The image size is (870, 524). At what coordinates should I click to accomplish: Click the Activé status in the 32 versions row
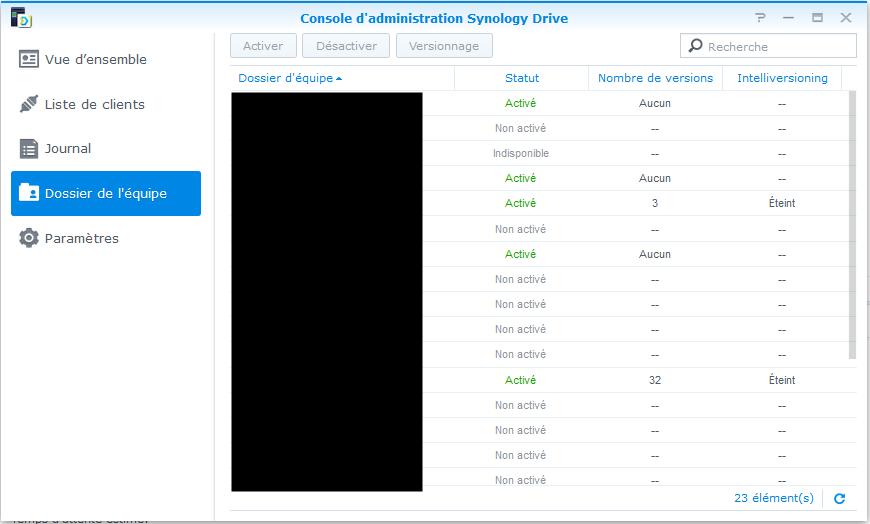point(520,380)
